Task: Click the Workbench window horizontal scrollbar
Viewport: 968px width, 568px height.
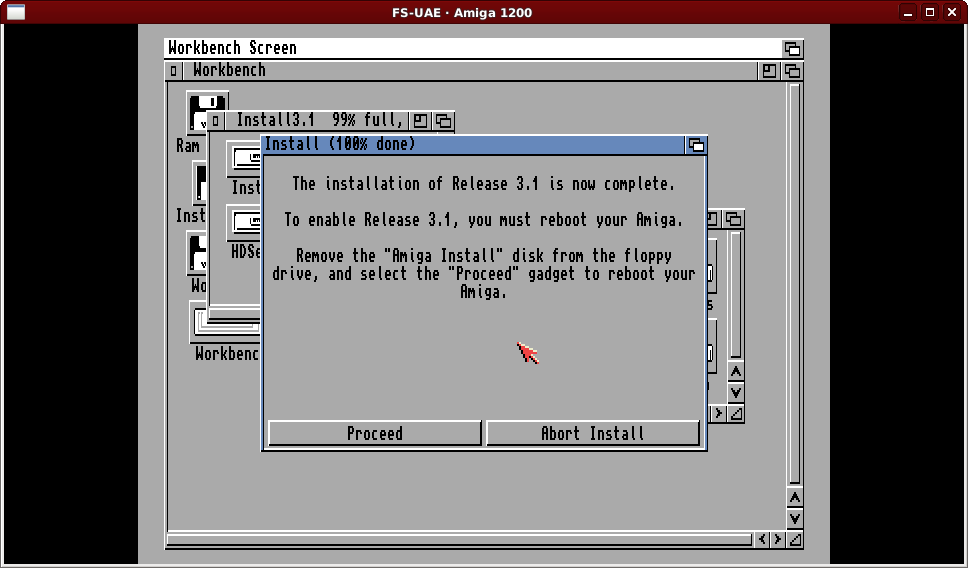Action: tap(460, 540)
